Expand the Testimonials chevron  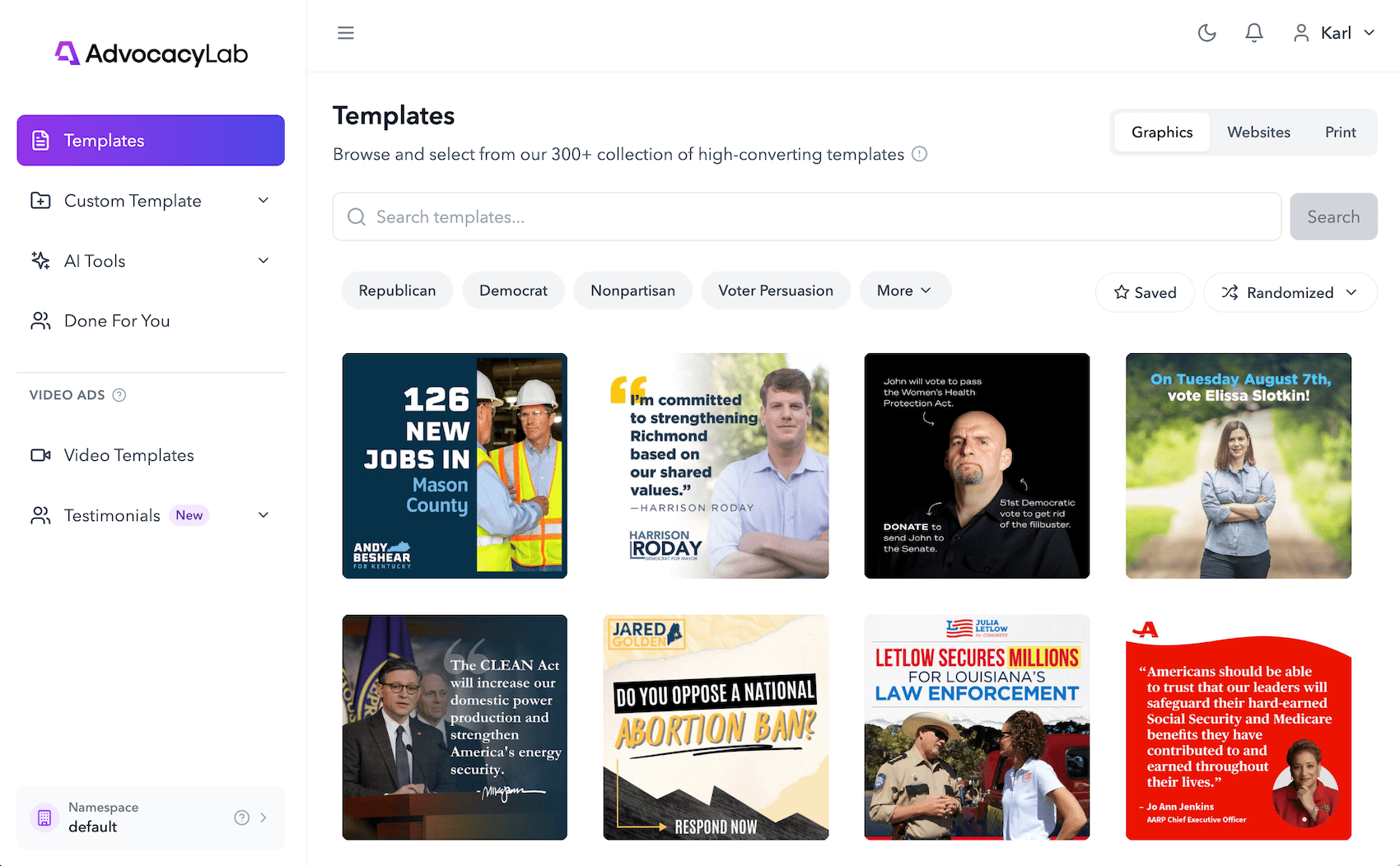(264, 515)
